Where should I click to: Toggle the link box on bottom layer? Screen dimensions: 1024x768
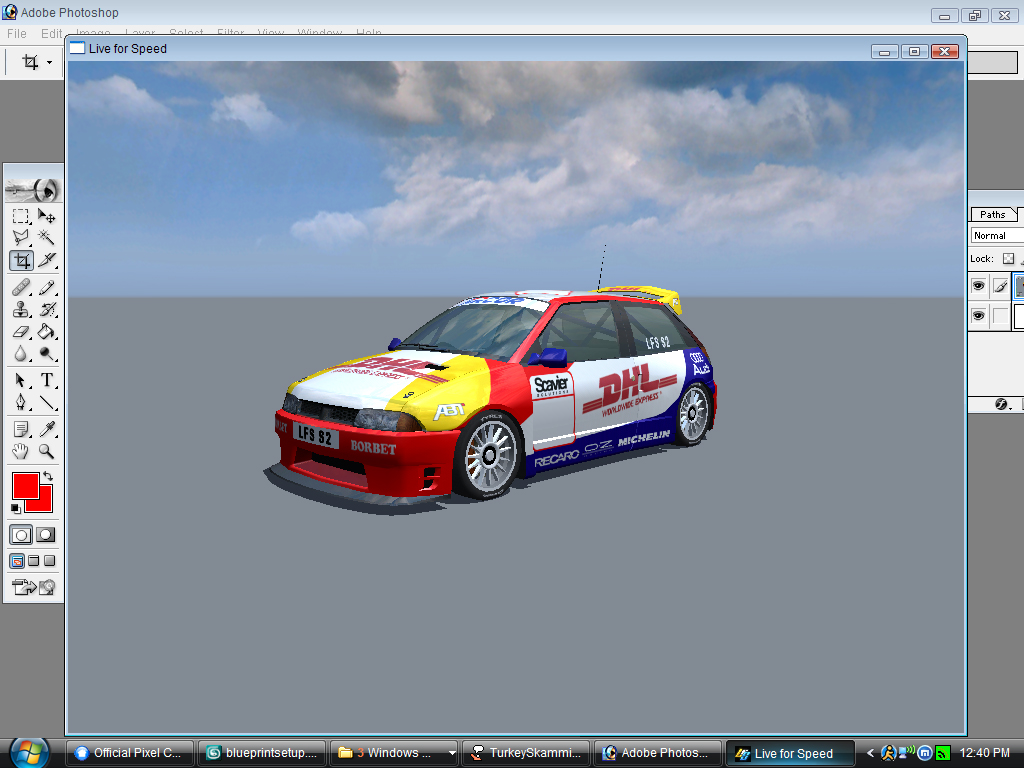(1000, 316)
